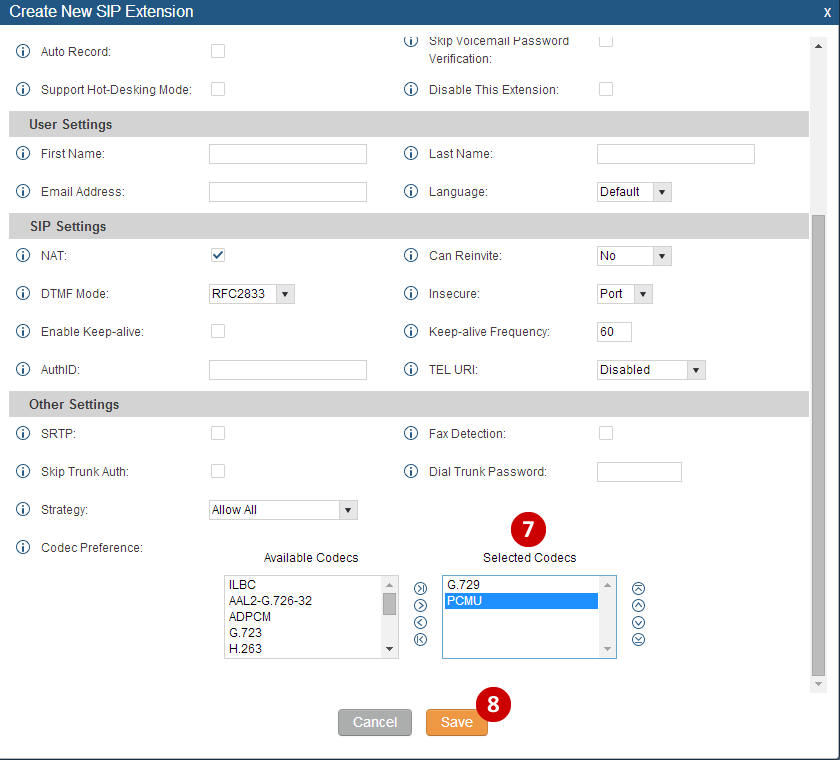Tick the Fax Detection checkbox
Image resolution: width=840 pixels, height=760 pixels.
pos(606,433)
